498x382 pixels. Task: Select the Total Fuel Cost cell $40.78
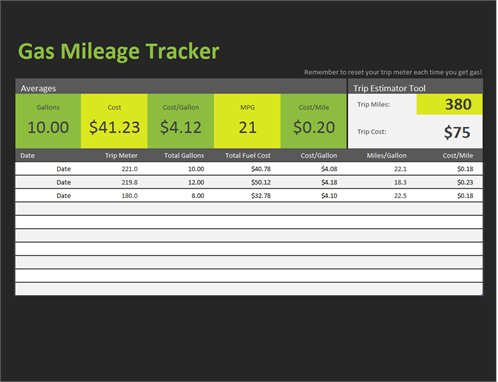click(x=261, y=169)
